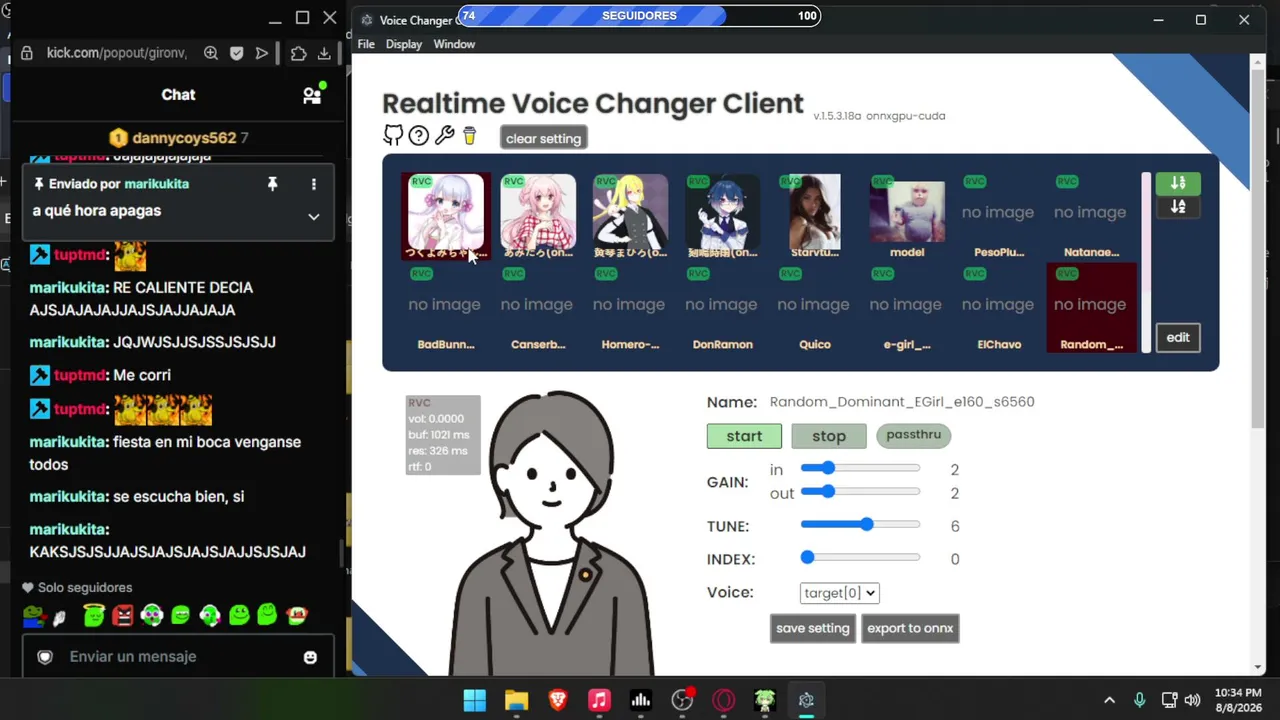This screenshot has height=720, width=1280.
Task: Click the shield icon in message box
Action: 45,657
